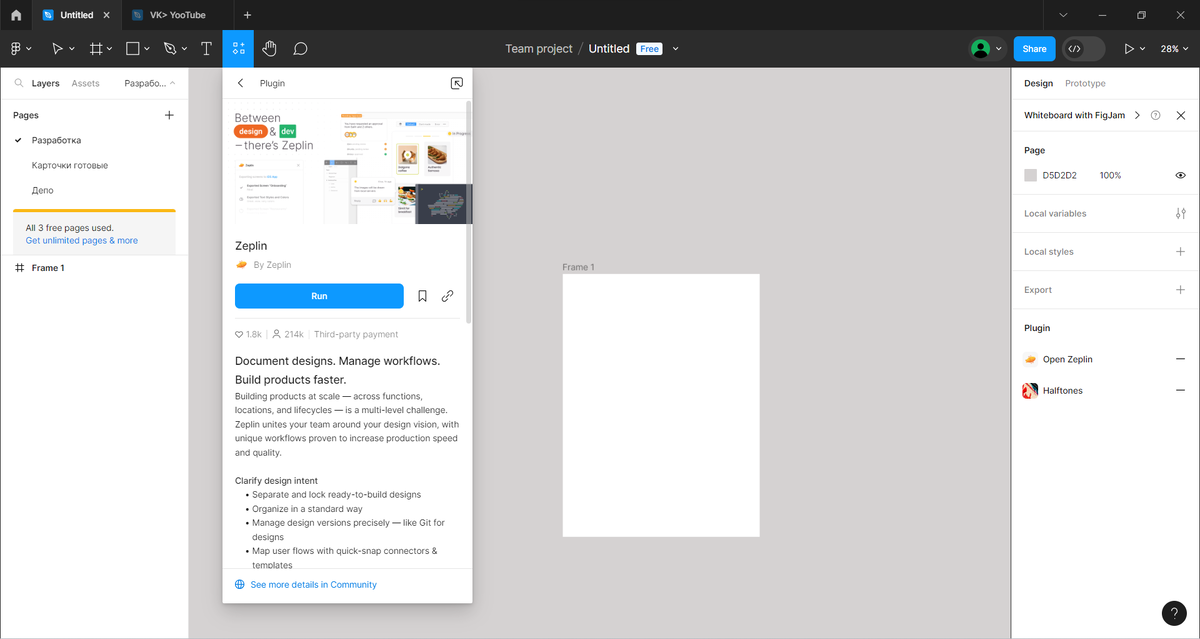This screenshot has height=639, width=1200.
Task: Select the Text tool
Action: pyautogui.click(x=207, y=48)
